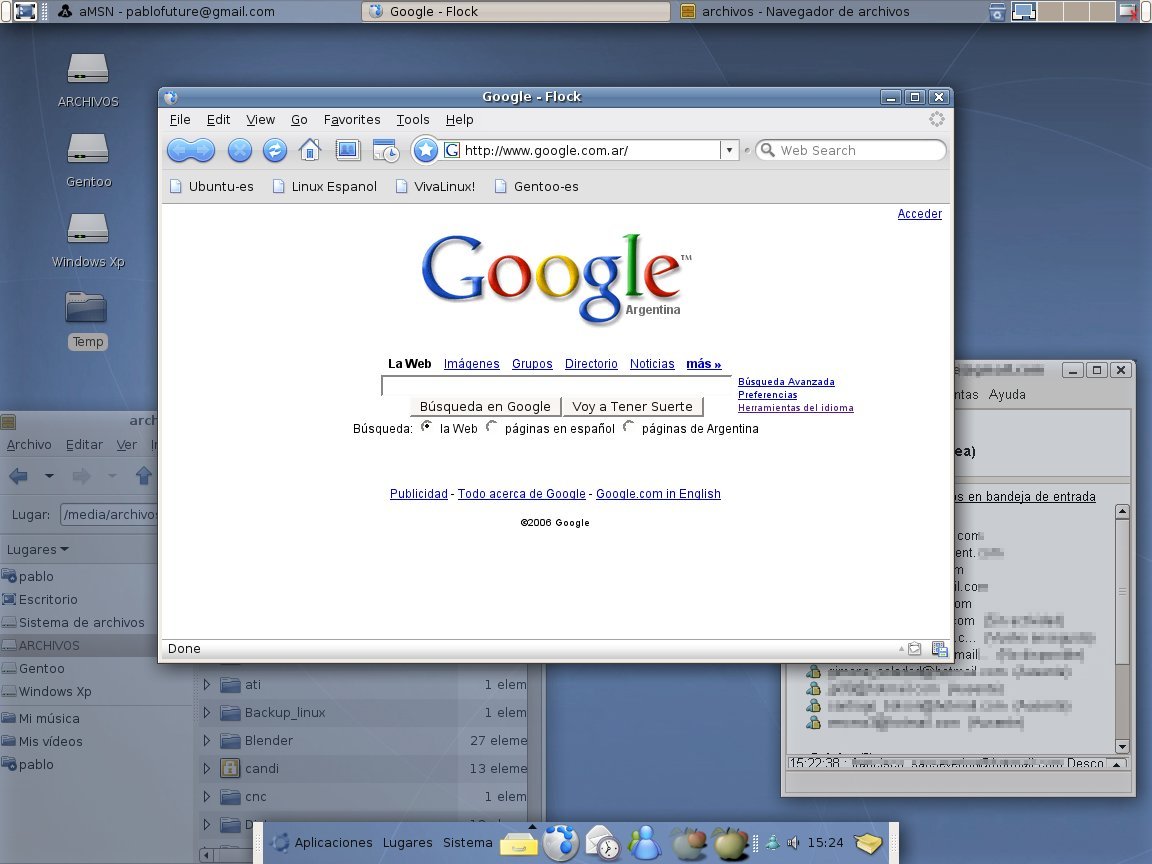
Task: Click the faded apple icon in bottom panel
Action: 688,843
